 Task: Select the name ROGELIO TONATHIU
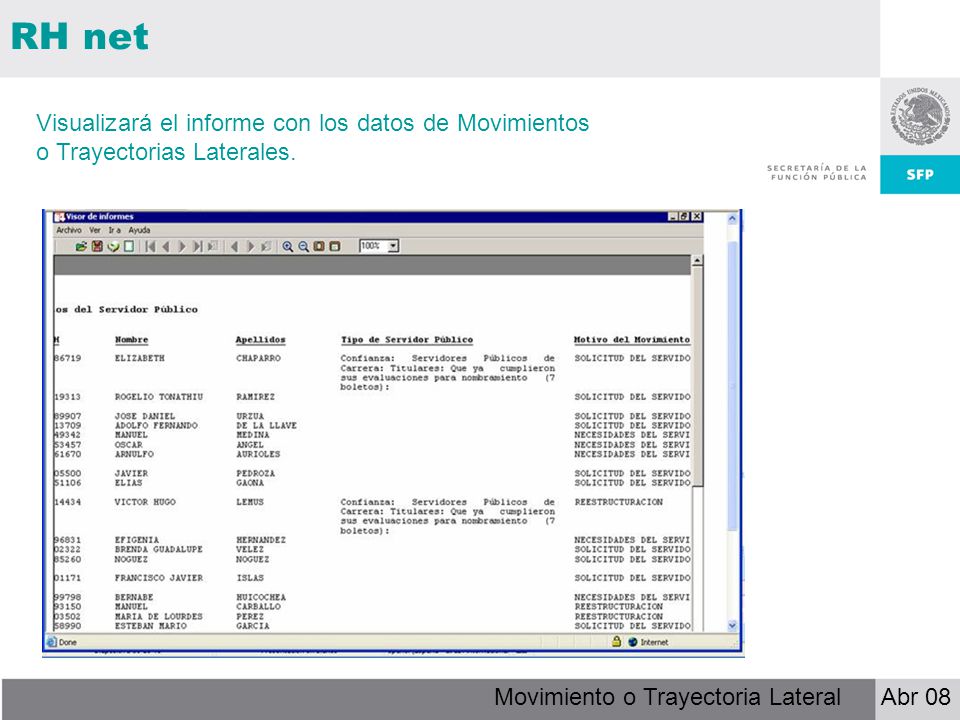point(159,397)
